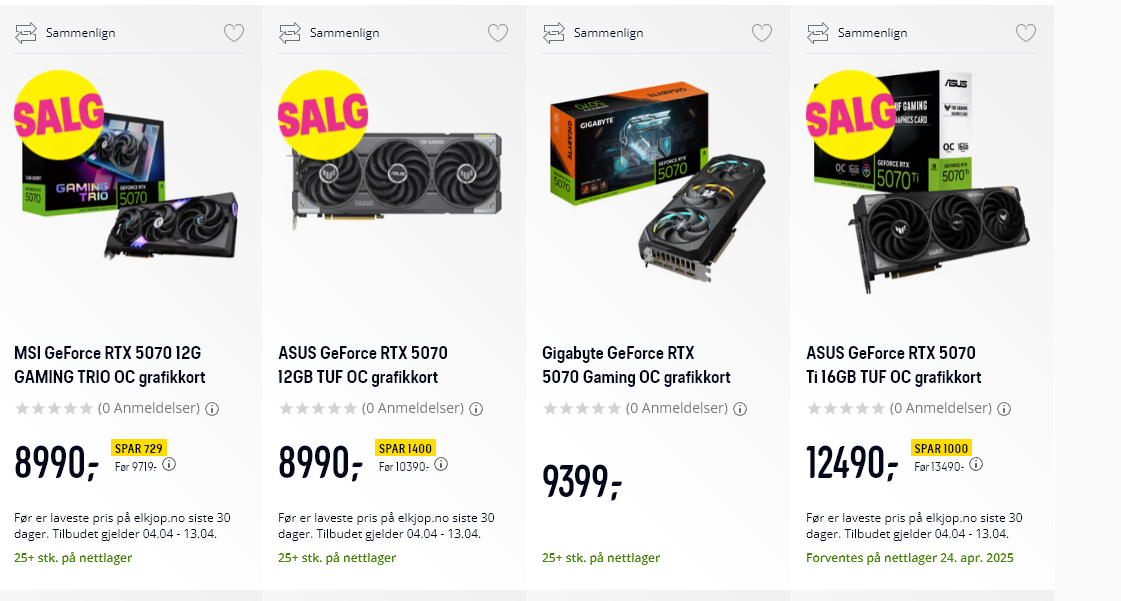Click compare arrows icon for MSI GAMING TRIO
This screenshot has height=601, width=1121.
pyautogui.click(x=26, y=33)
